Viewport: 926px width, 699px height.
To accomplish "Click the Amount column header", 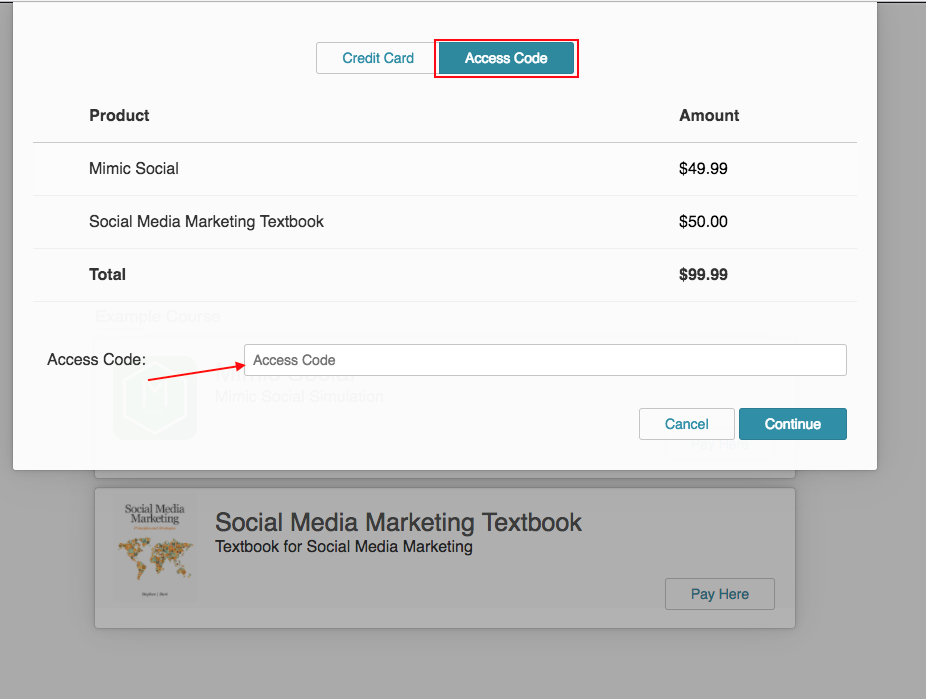I will [x=709, y=116].
